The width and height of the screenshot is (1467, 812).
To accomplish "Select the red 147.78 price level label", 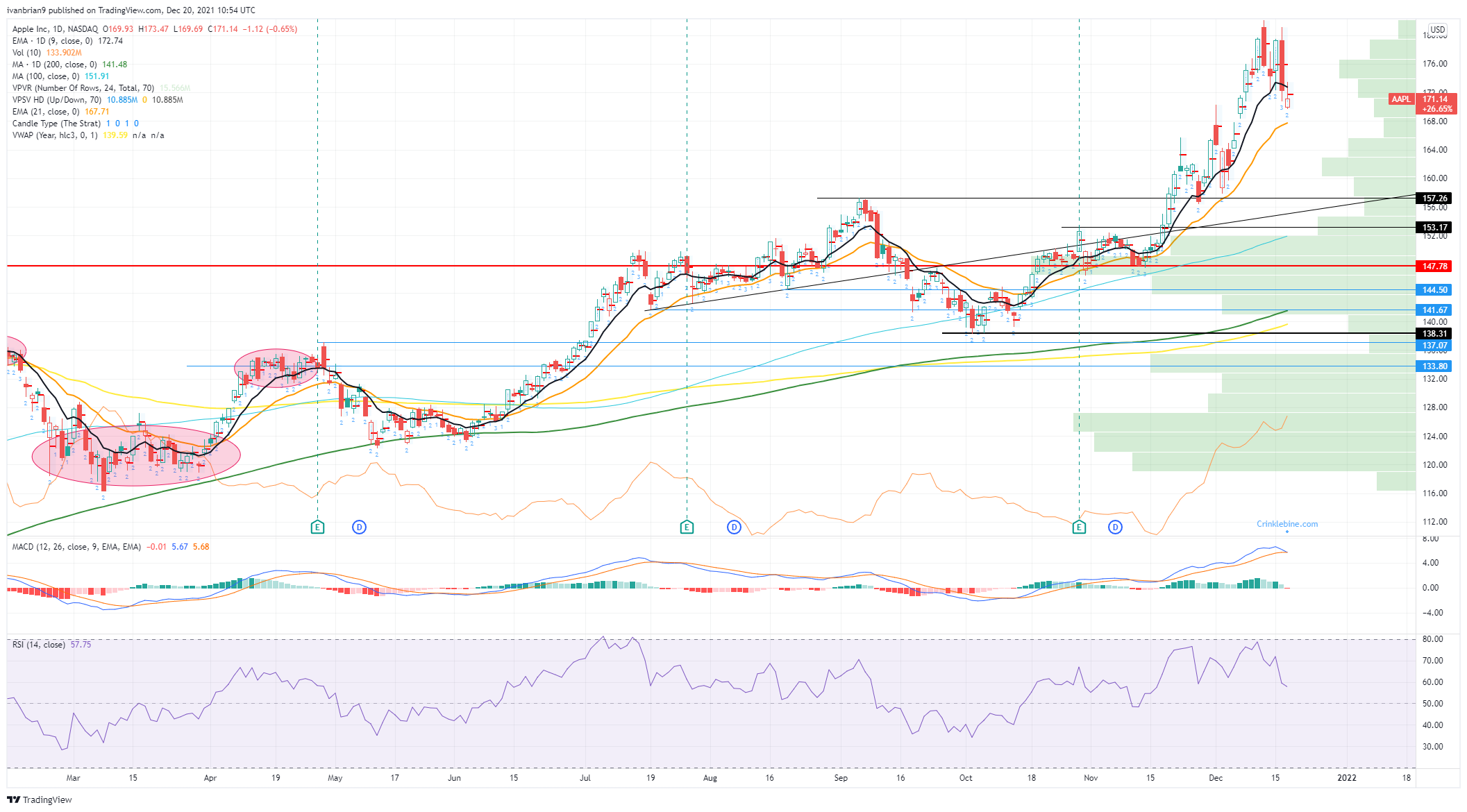I will click(1434, 267).
